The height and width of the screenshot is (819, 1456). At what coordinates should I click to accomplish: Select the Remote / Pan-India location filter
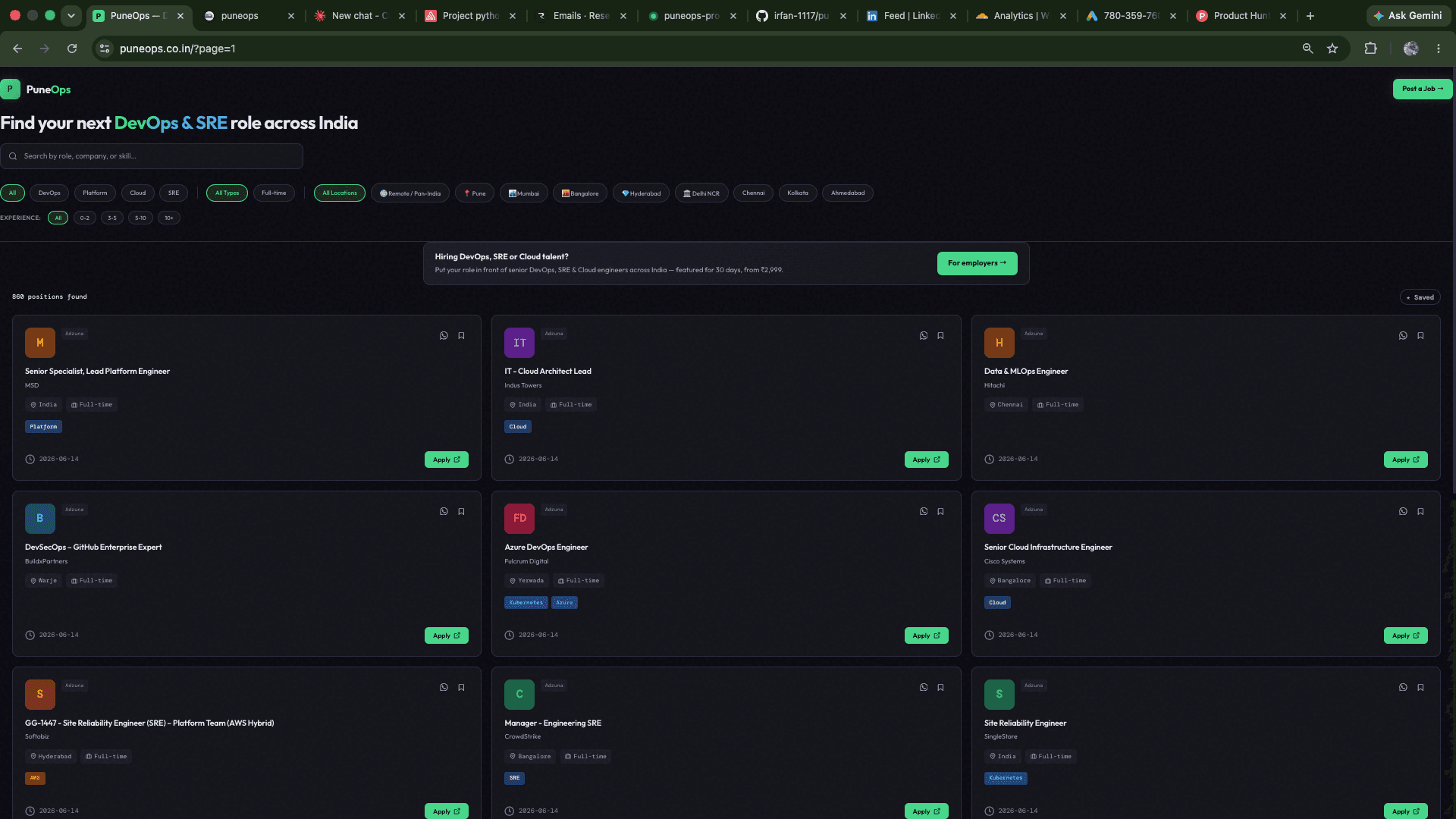[410, 193]
